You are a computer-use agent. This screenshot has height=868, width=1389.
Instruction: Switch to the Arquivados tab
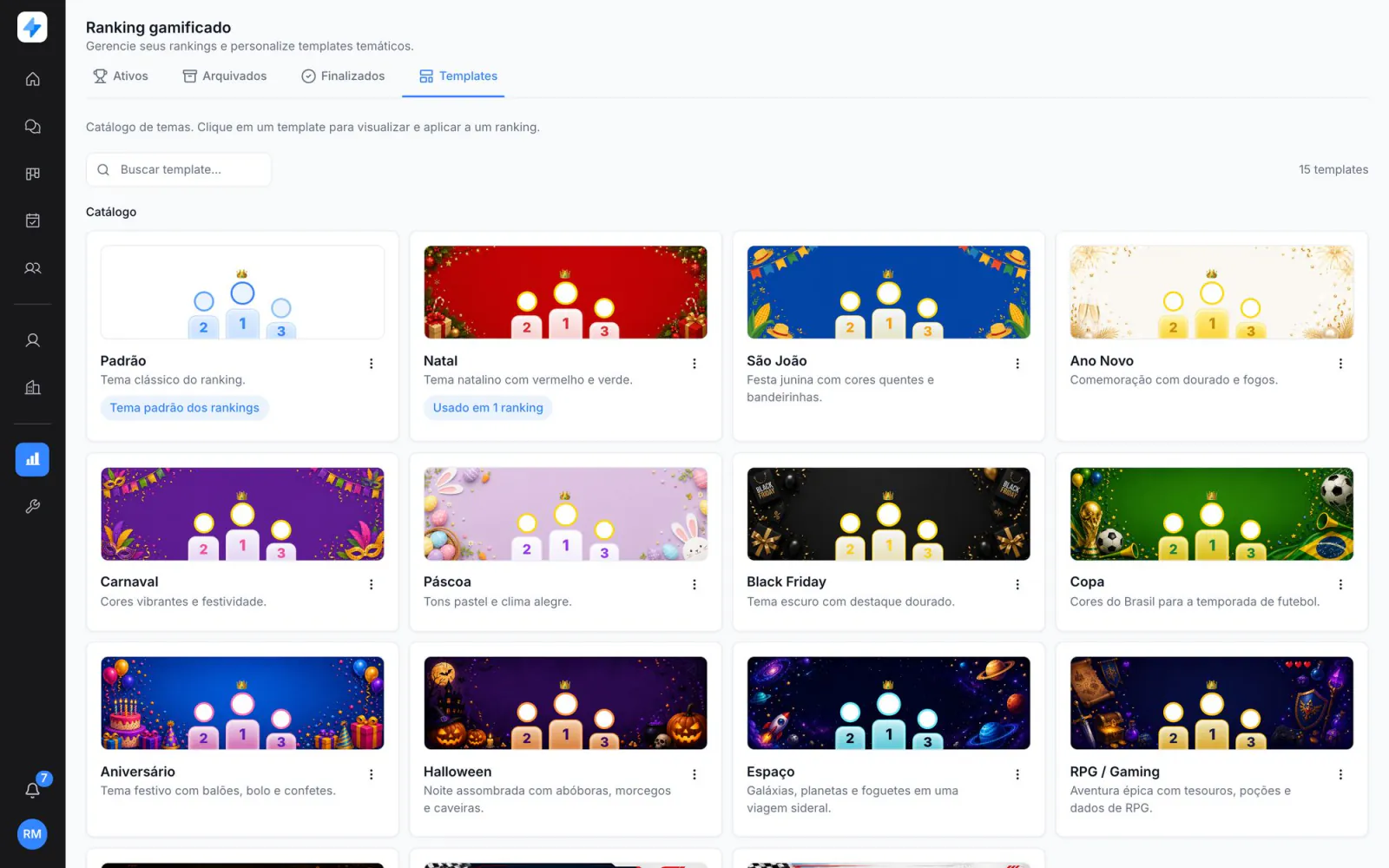225,76
